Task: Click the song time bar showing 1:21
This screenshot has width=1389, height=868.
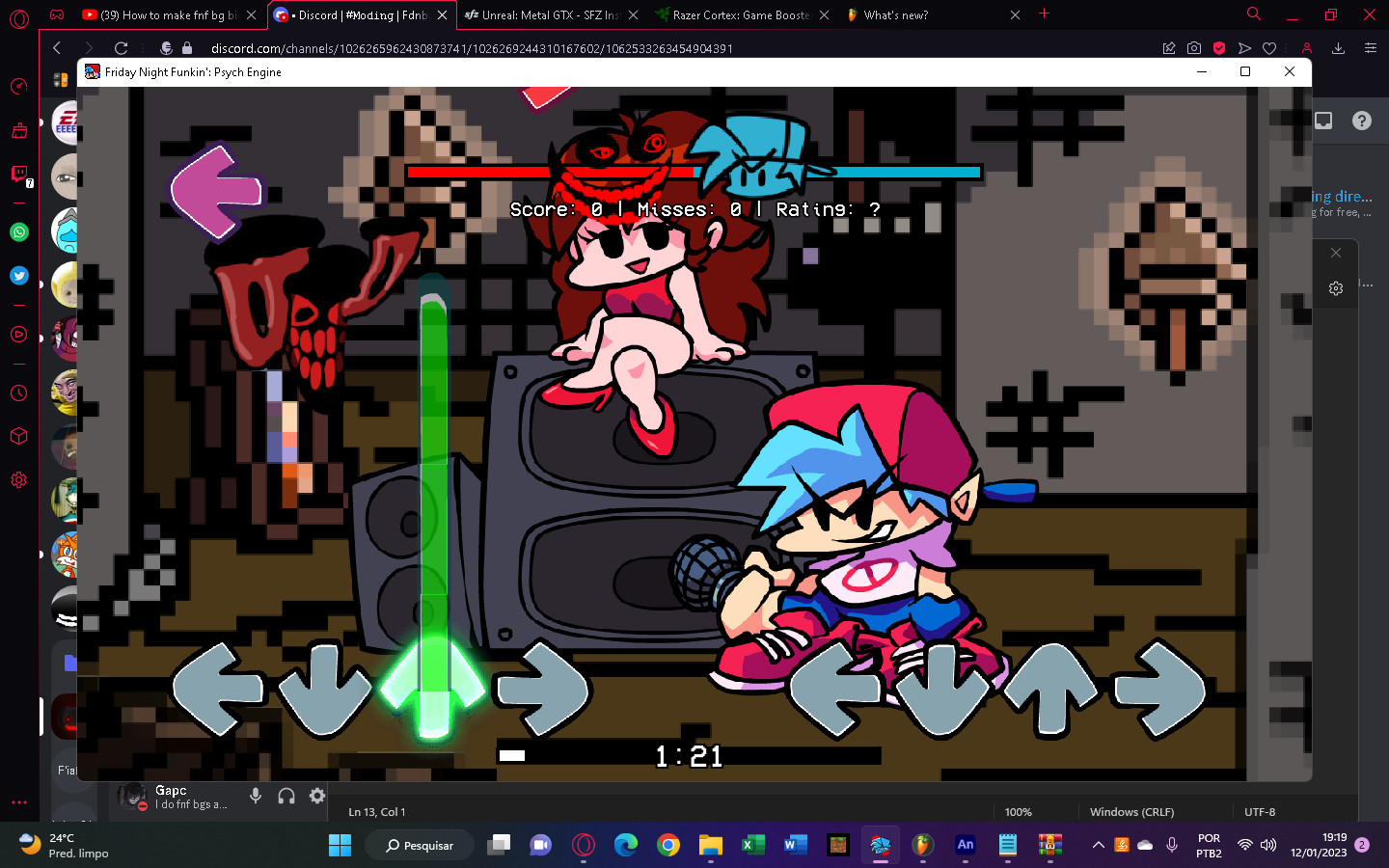Action: (689, 755)
